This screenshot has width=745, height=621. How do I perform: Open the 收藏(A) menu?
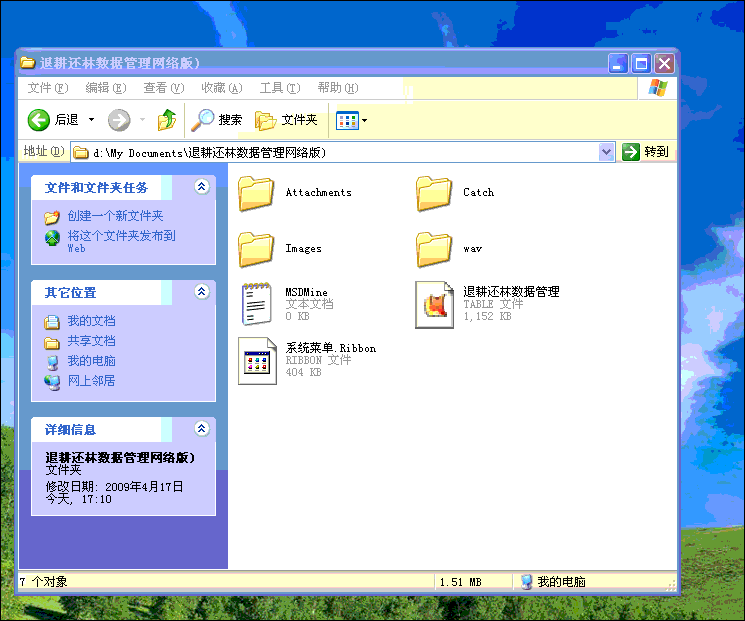coord(221,88)
